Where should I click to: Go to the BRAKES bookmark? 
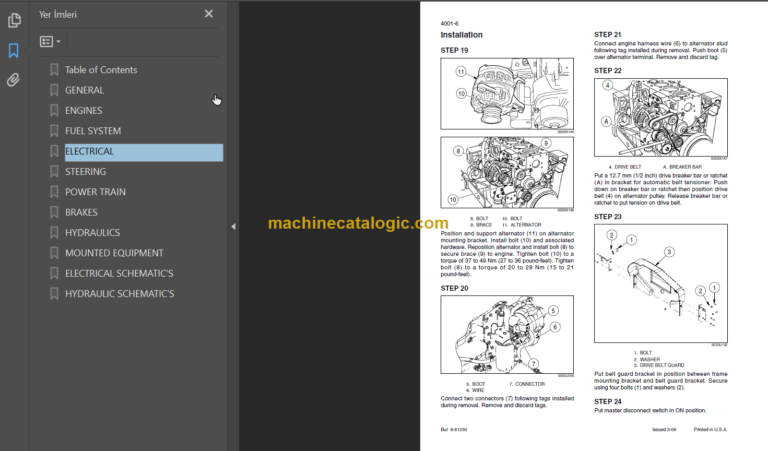tap(81, 213)
